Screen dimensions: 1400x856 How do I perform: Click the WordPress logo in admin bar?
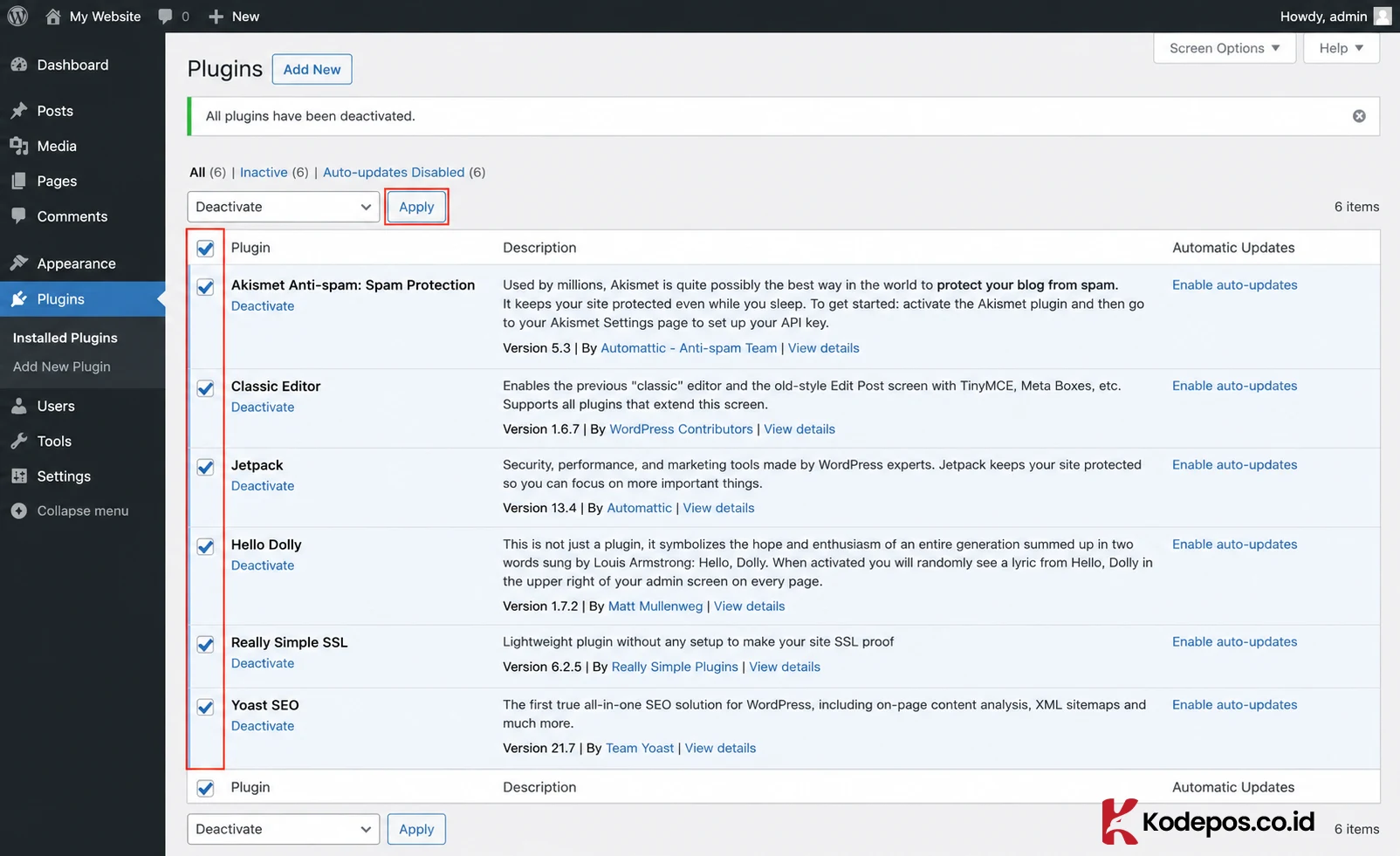tap(17, 16)
